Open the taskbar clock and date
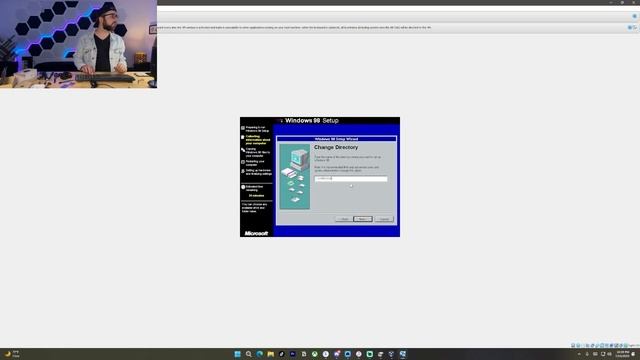This screenshot has width=640, height=360. coord(622,354)
